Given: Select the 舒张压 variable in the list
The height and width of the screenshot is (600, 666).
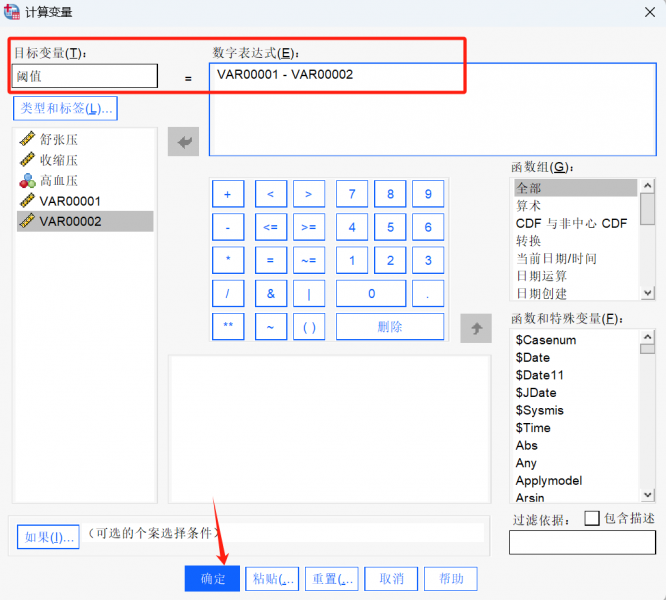Looking at the screenshot, I should click(x=85, y=139).
